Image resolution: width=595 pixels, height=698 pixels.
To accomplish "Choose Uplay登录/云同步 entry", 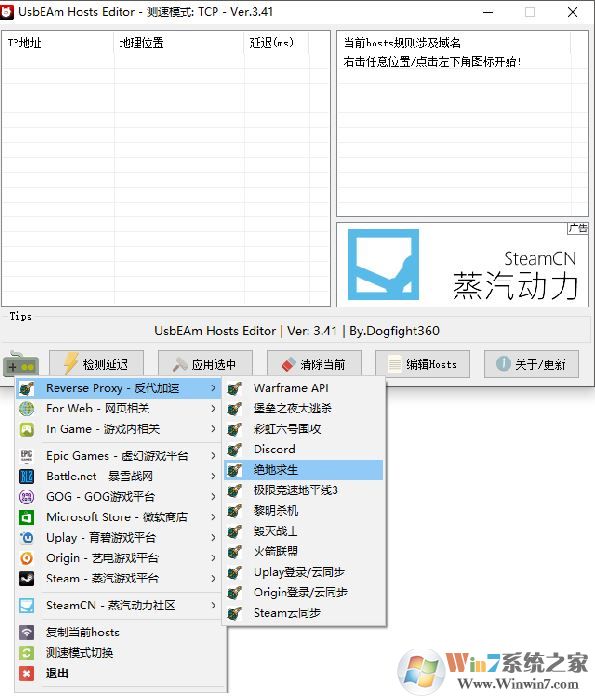I will tap(304, 572).
